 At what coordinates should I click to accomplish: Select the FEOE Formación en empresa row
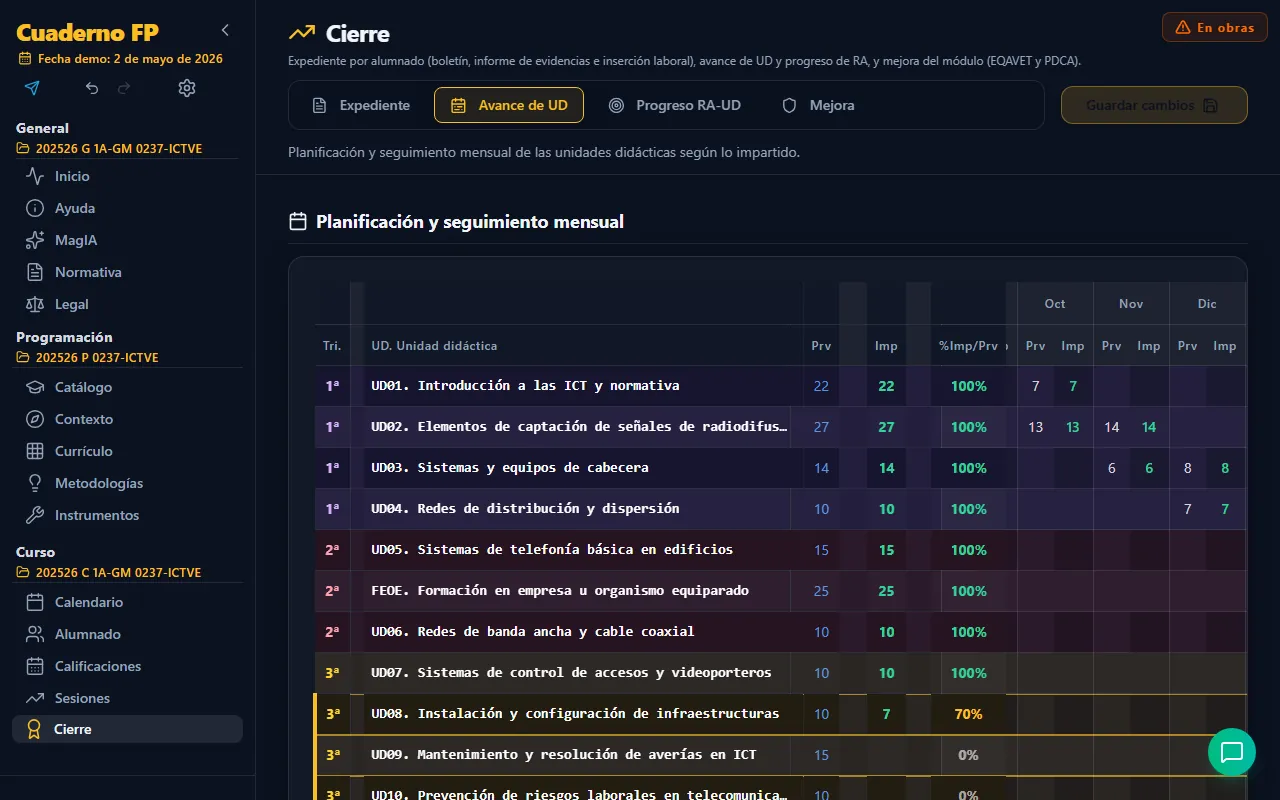[x=780, y=591]
